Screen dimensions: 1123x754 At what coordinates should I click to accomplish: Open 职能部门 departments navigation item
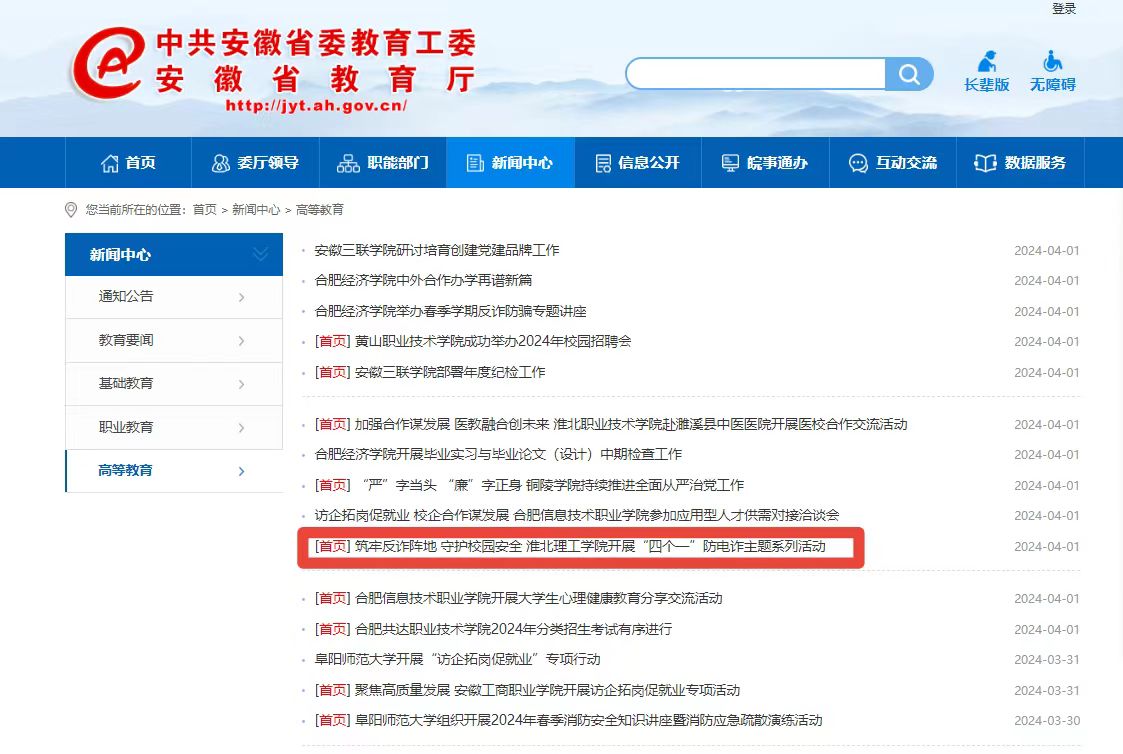click(383, 163)
